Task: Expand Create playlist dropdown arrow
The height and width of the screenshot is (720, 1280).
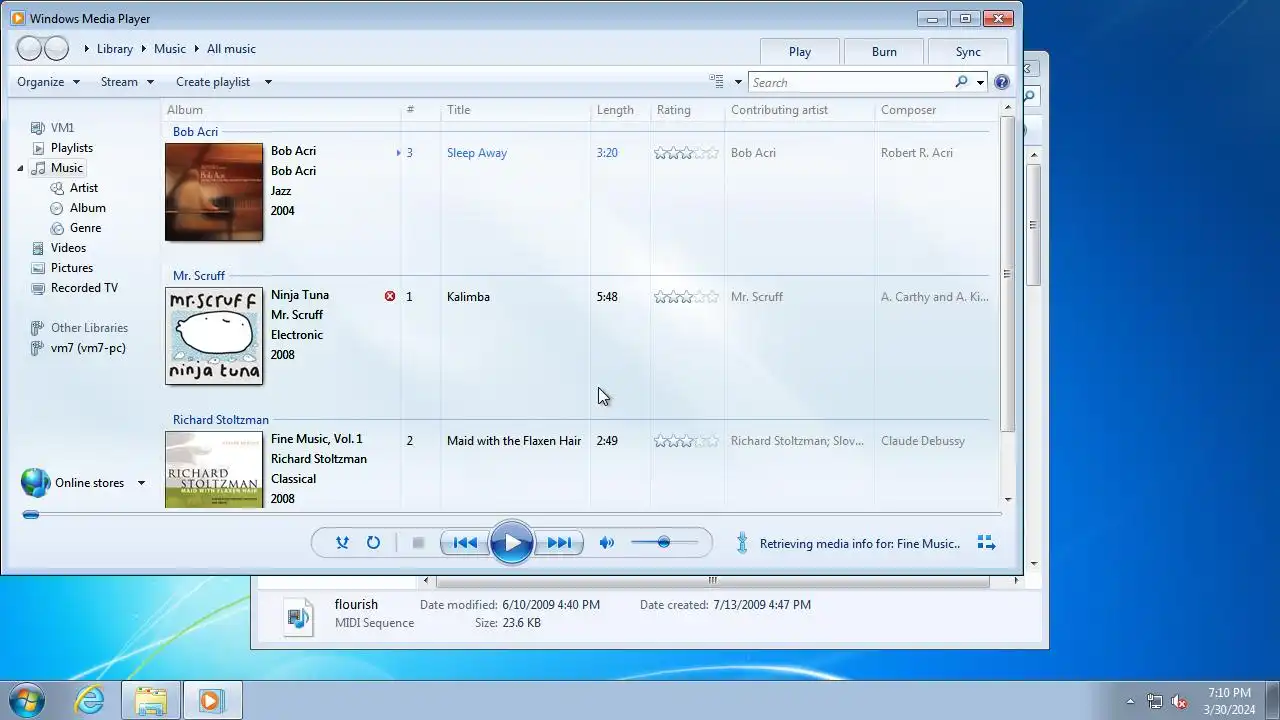Action: click(x=268, y=82)
